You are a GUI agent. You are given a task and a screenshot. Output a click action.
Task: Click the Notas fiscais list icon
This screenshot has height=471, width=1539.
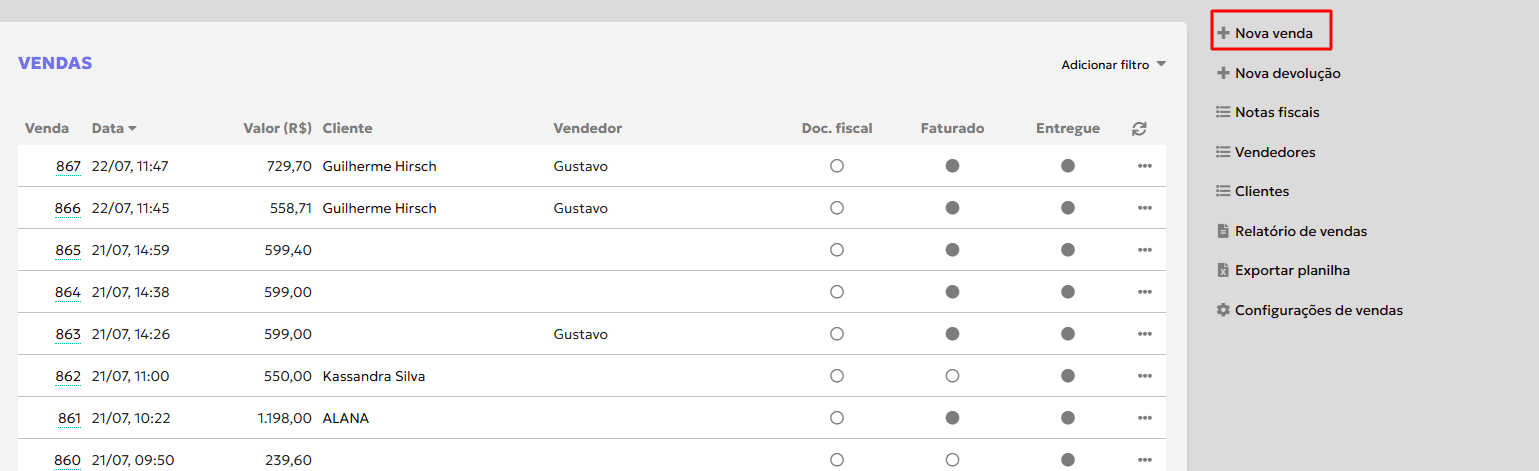1222,112
